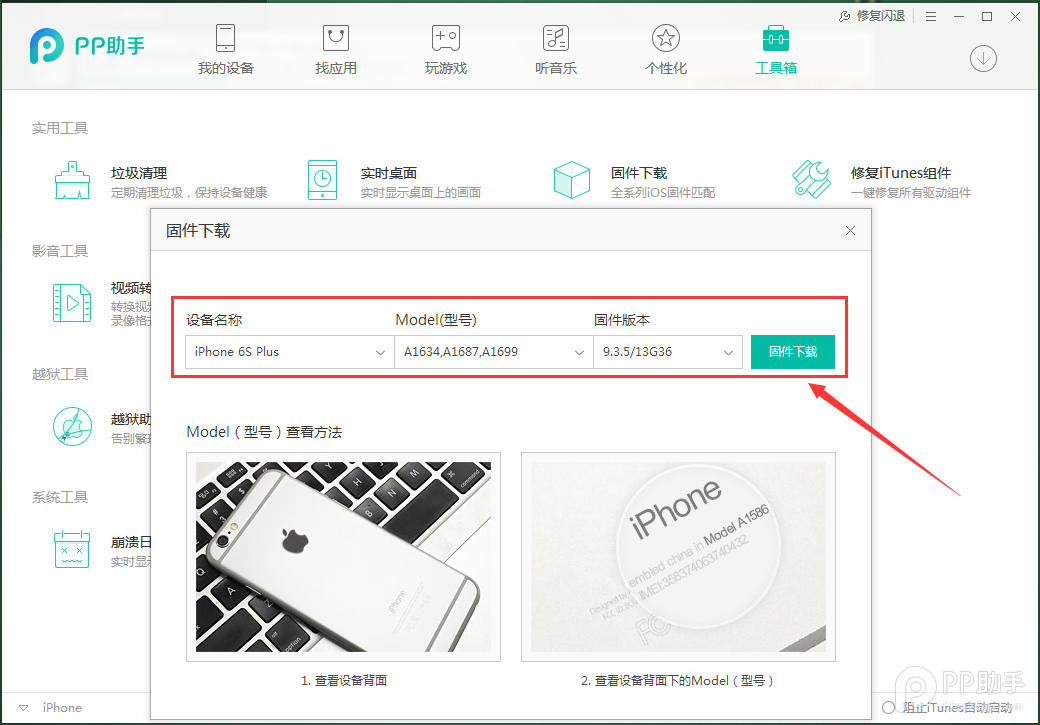Open the 实时桌面 phone clock icon
This screenshot has height=725, width=1040.
click(x=322, y=180)
